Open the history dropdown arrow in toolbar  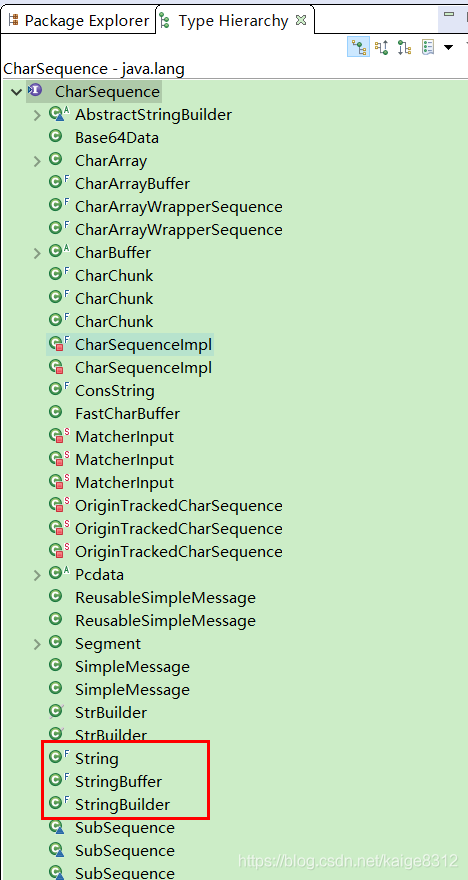[x=448, y=48]
